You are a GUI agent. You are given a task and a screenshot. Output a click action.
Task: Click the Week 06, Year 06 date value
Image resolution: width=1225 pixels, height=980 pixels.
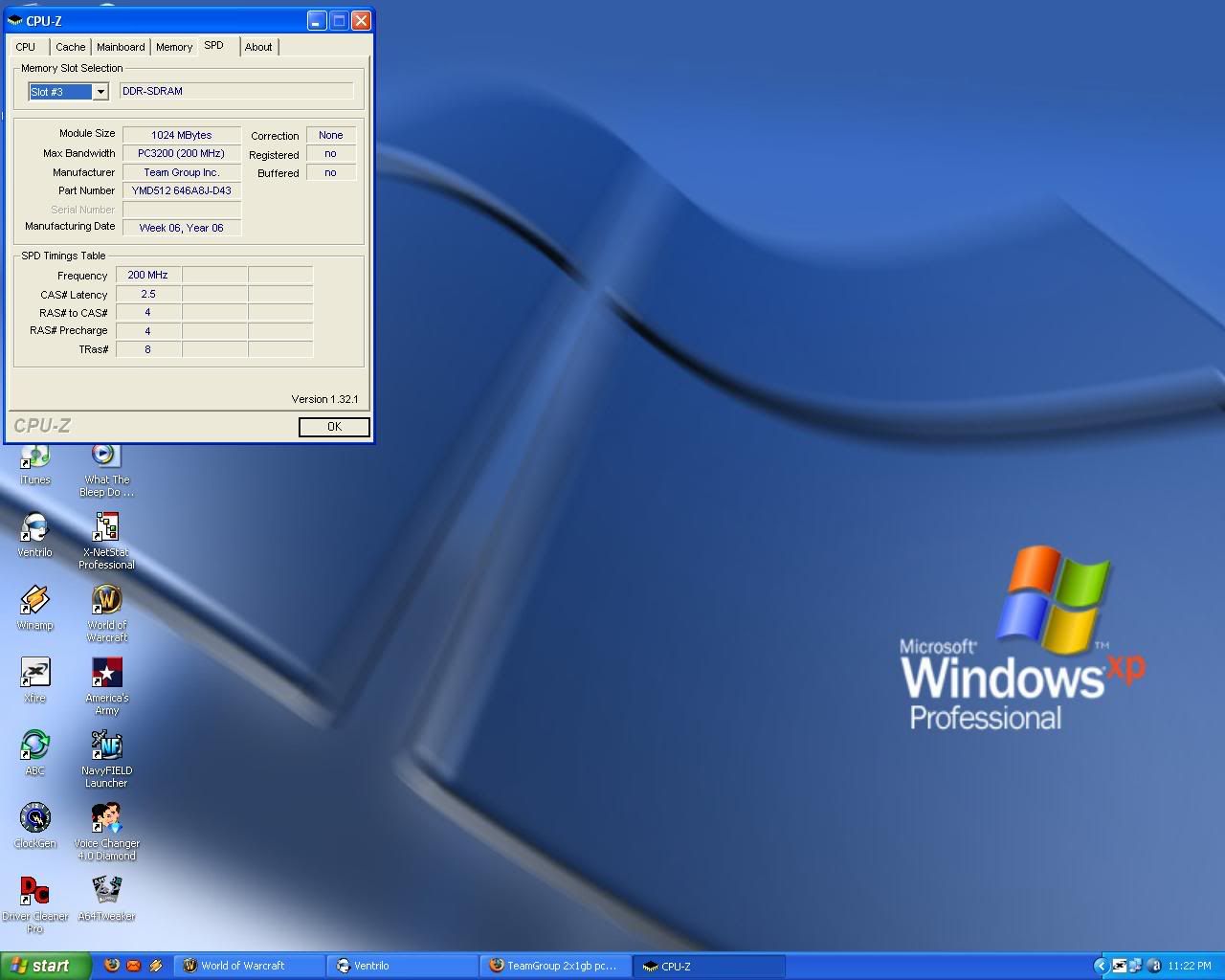pos(182,228)
